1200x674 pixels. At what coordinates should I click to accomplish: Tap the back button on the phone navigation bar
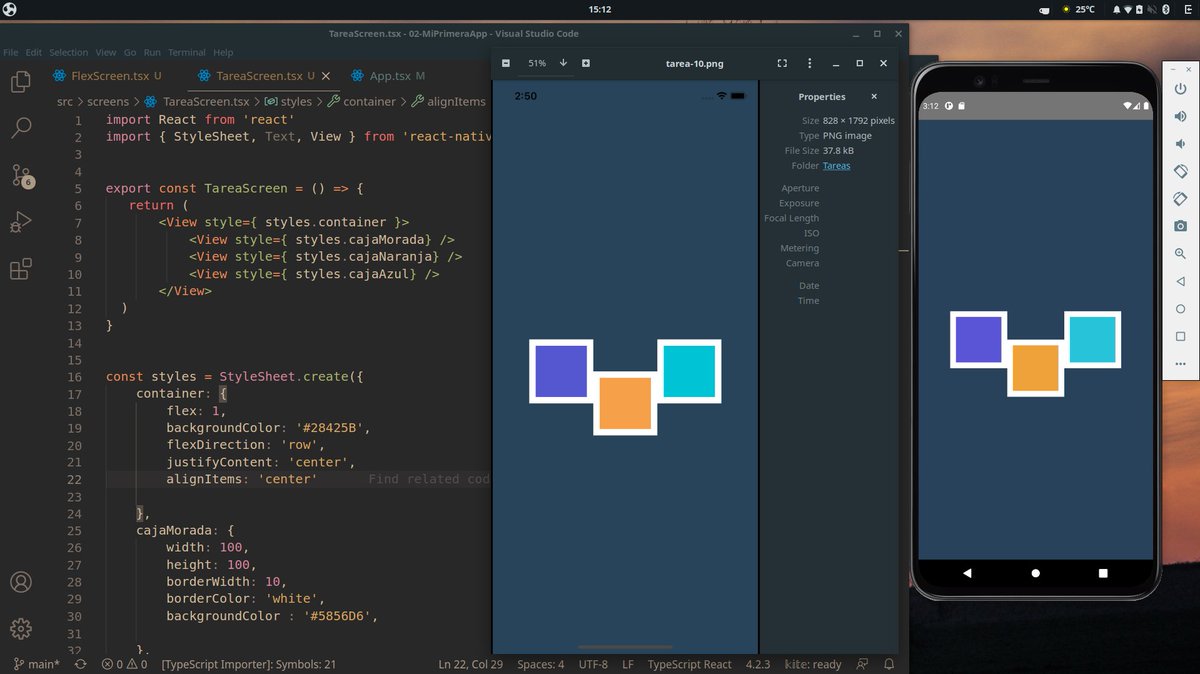(x=967, y=573)
